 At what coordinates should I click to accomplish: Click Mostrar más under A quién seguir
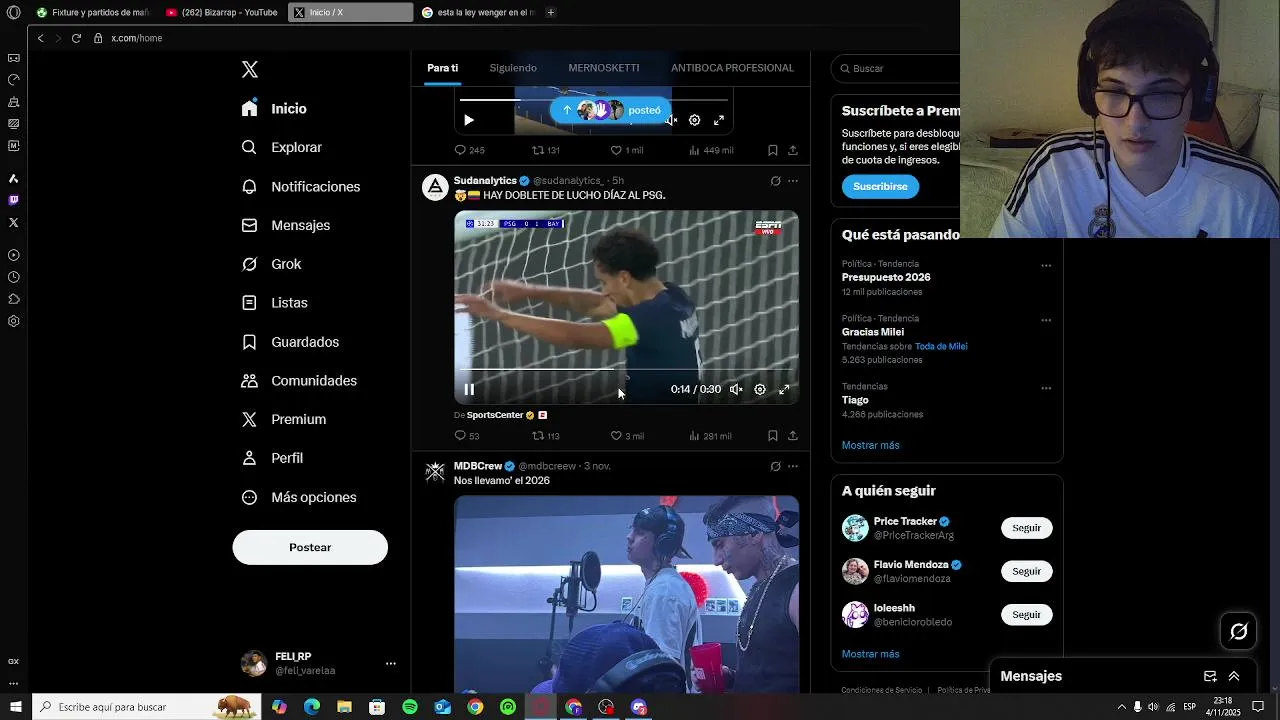coord(870,654)
